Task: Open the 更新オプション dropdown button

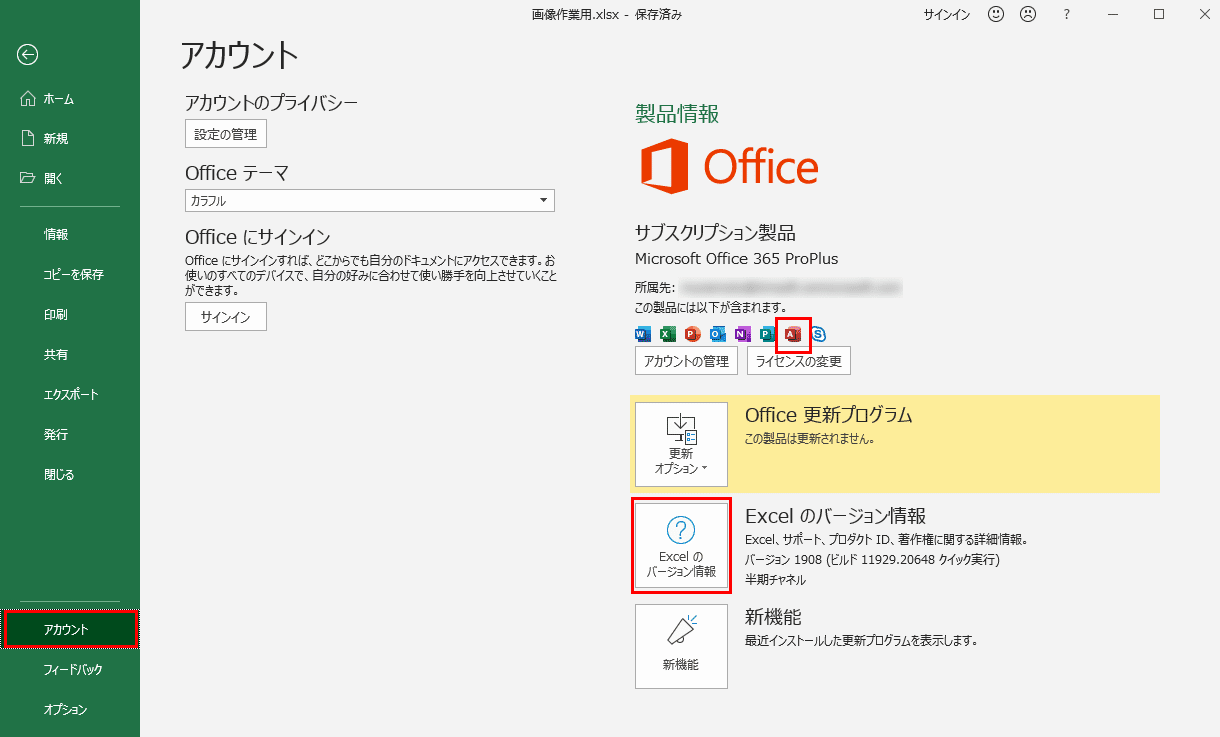Action: click(681, 444)
